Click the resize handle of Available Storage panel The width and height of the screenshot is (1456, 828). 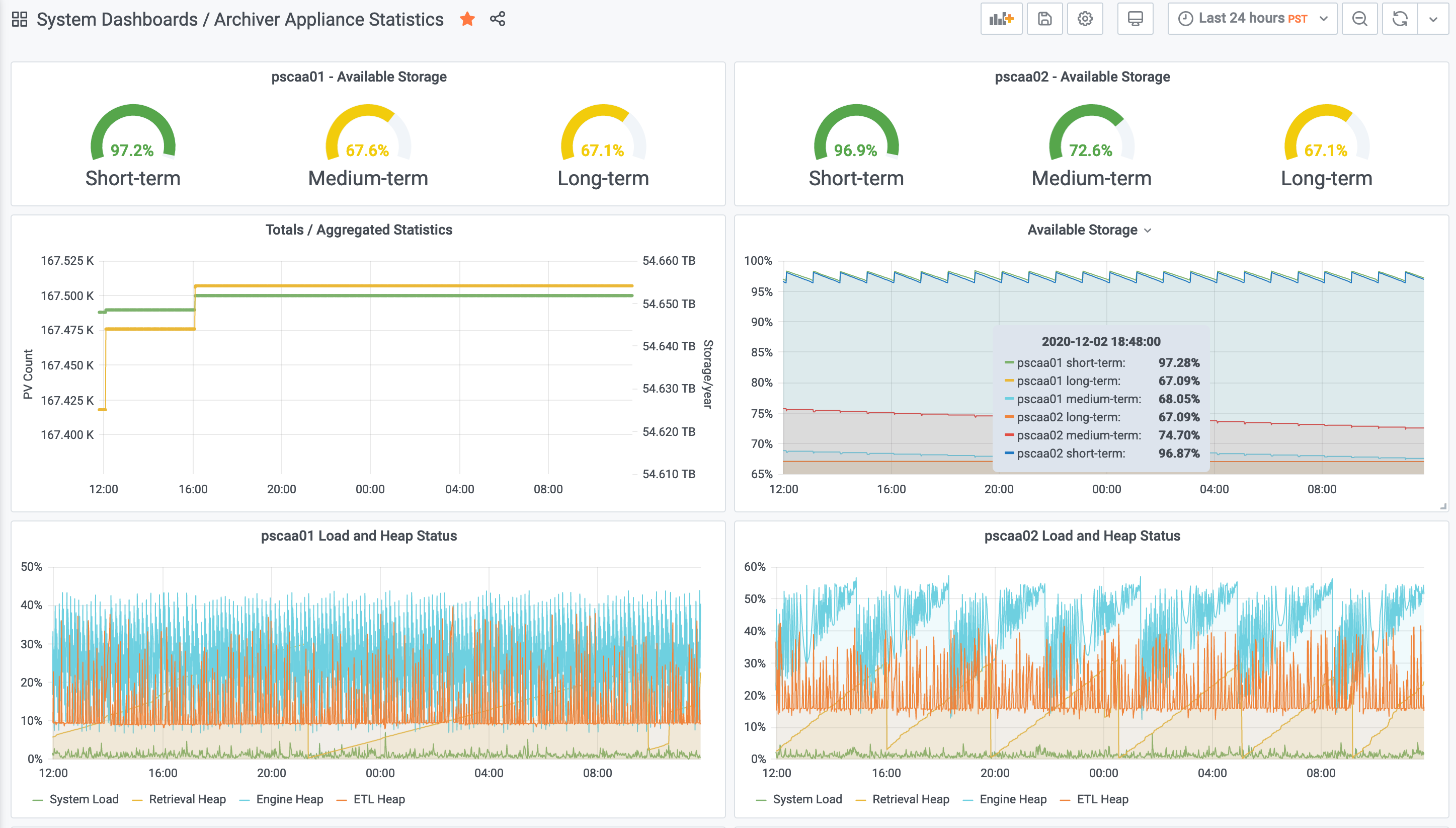1443,506
